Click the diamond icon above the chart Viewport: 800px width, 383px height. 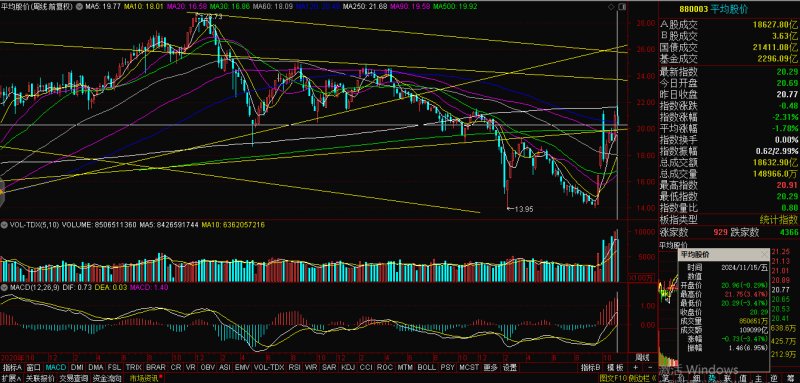click(612, 7)
